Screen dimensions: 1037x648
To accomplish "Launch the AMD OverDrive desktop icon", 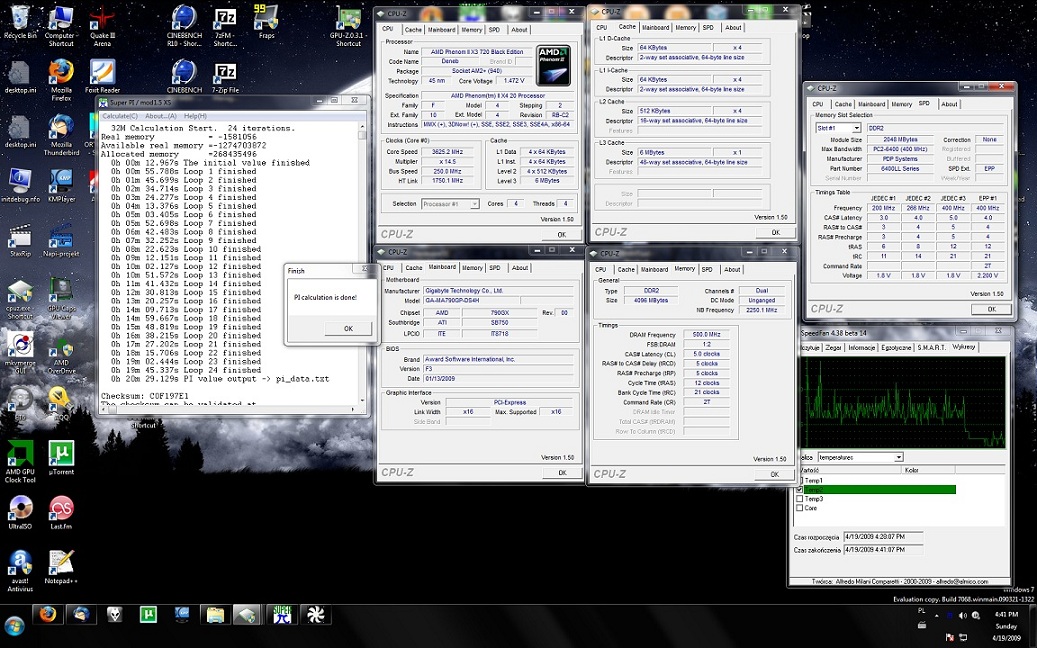I will point(61,358).
